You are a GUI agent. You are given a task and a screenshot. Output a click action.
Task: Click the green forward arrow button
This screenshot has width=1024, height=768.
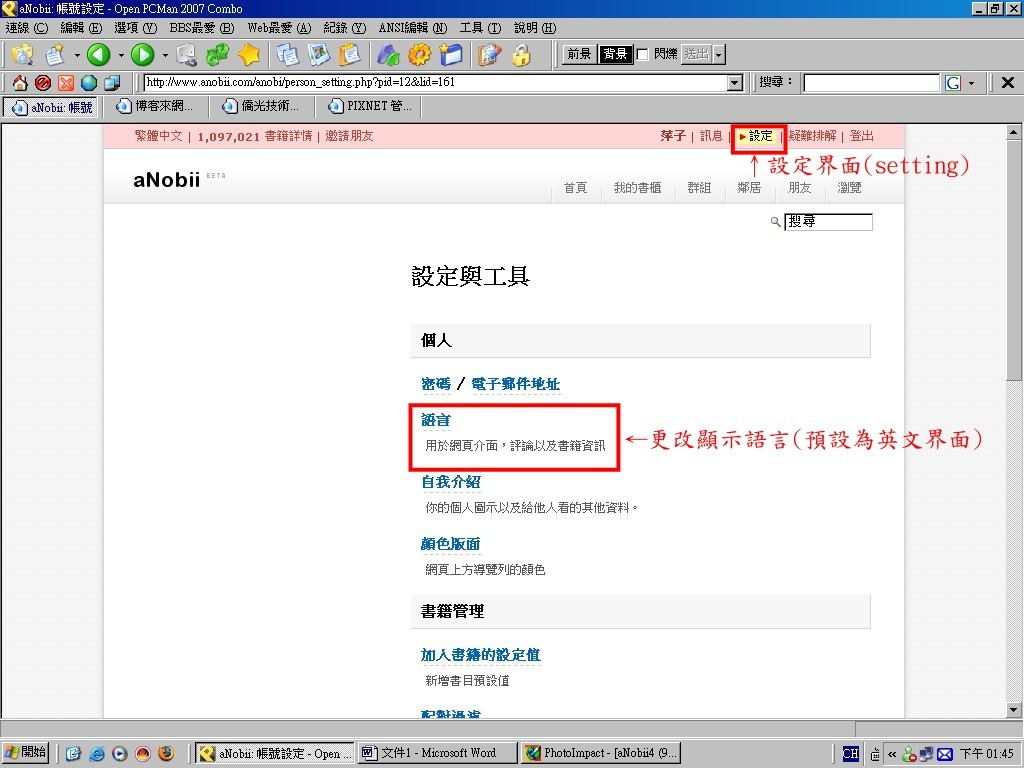tap(142, 54)
